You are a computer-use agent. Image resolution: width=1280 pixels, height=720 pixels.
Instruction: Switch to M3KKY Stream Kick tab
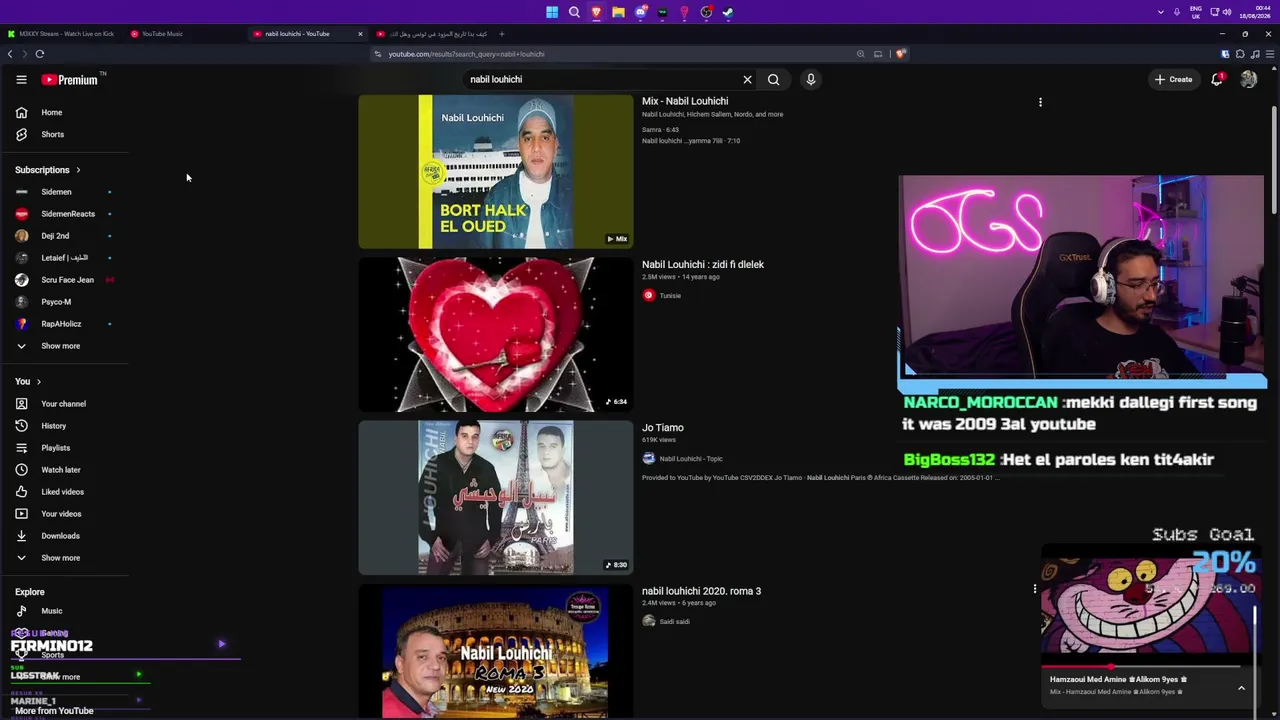(62, 34)
